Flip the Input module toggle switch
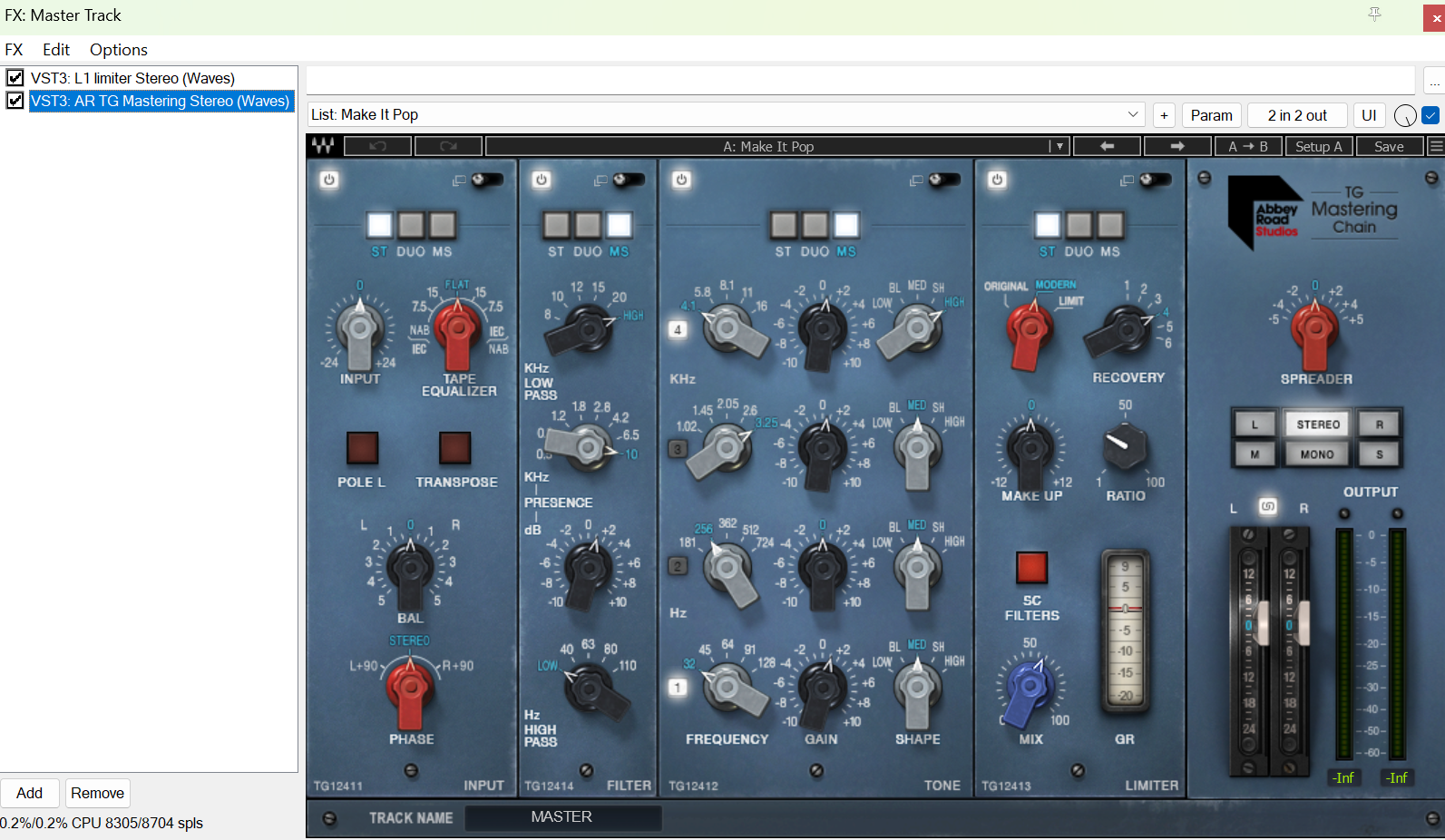1445x840 pixels. coord(488,180)
